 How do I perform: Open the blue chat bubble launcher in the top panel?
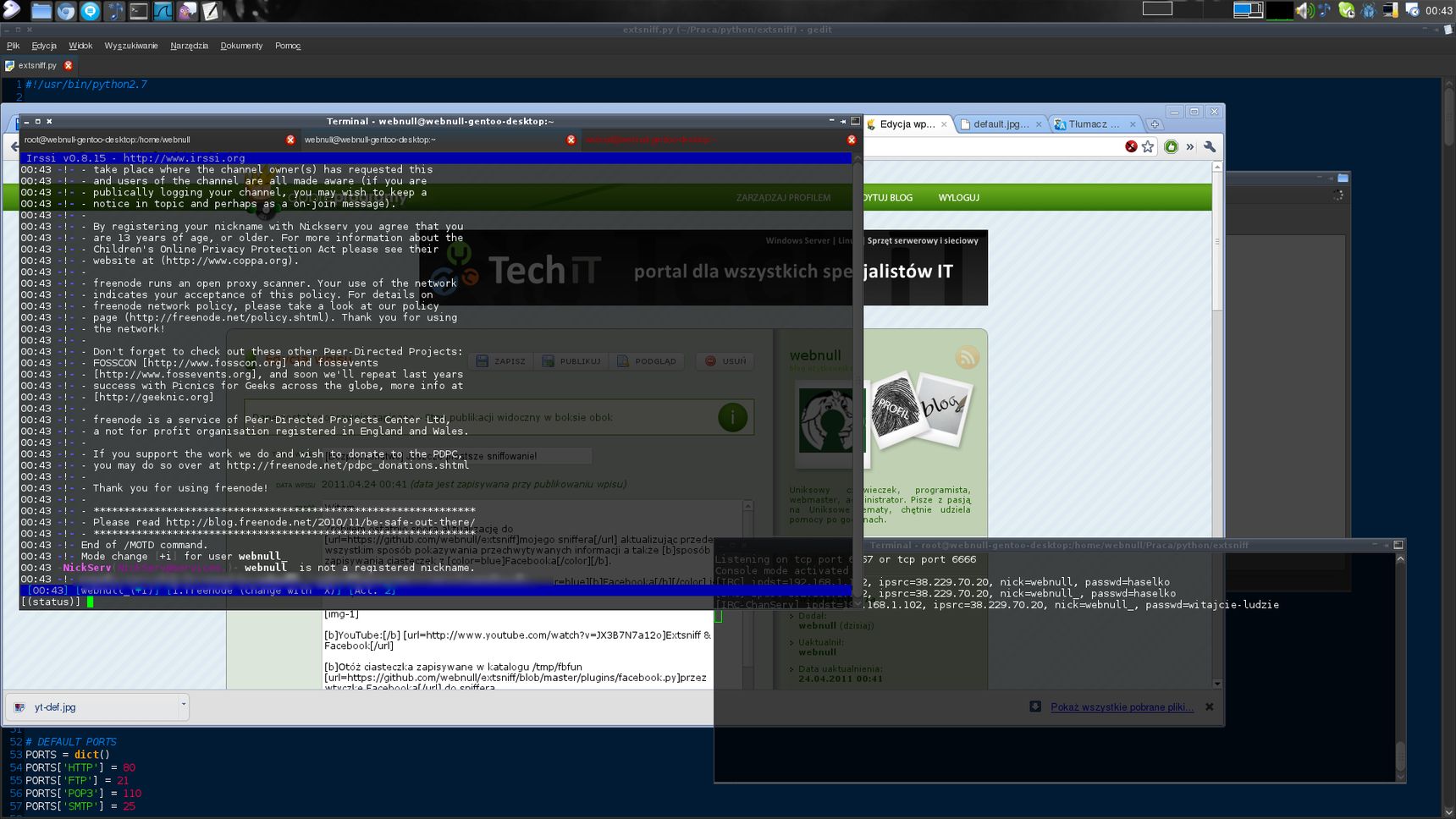tap(90, 11)
